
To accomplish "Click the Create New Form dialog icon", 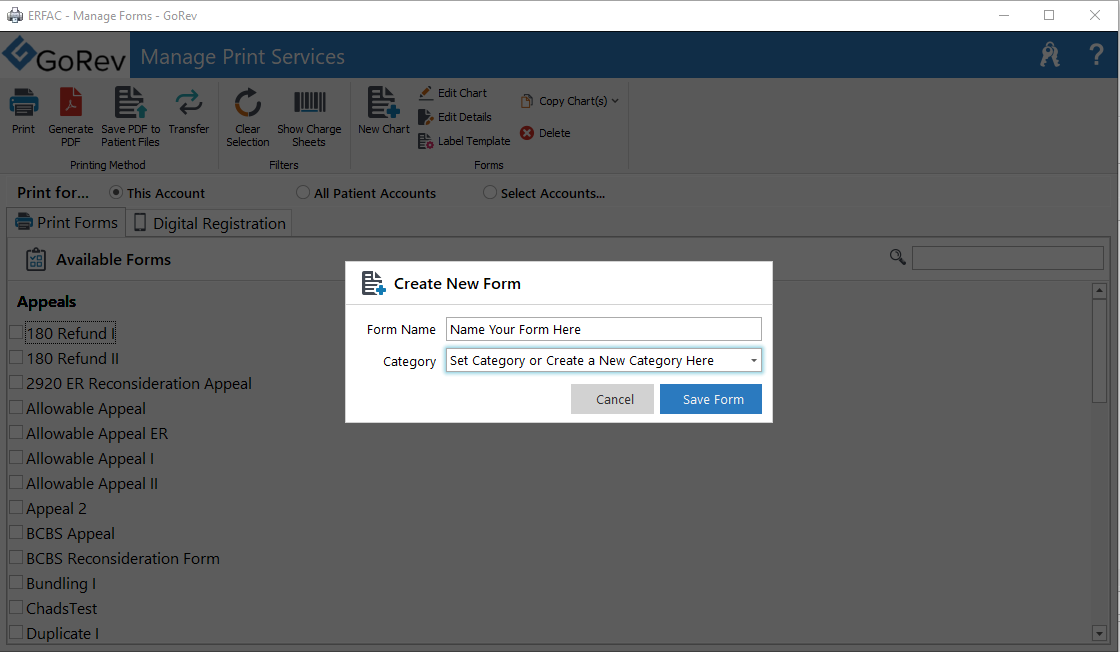I will [x=373, y=283].
